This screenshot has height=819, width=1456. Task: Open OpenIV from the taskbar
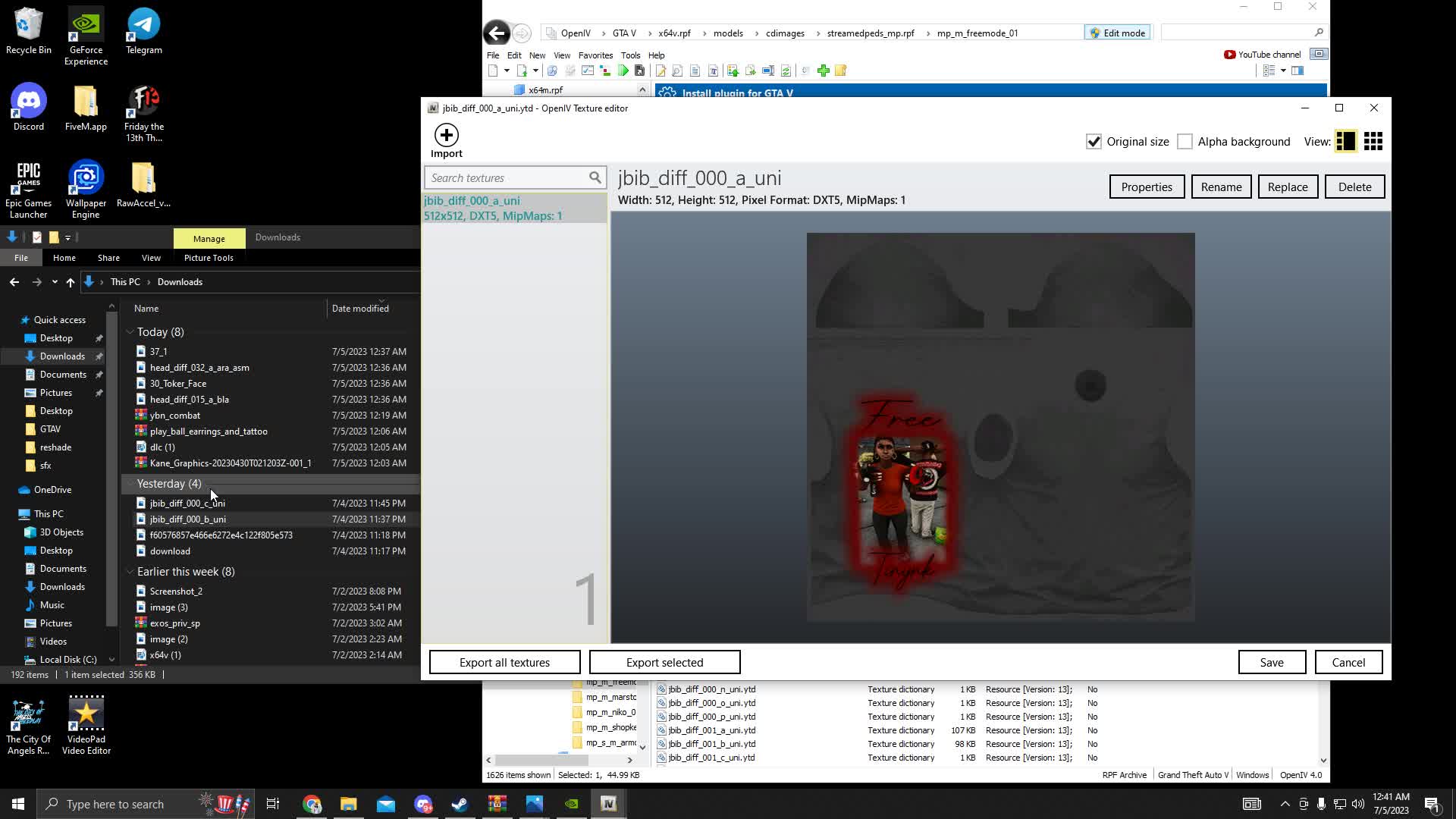pos(608,804)
